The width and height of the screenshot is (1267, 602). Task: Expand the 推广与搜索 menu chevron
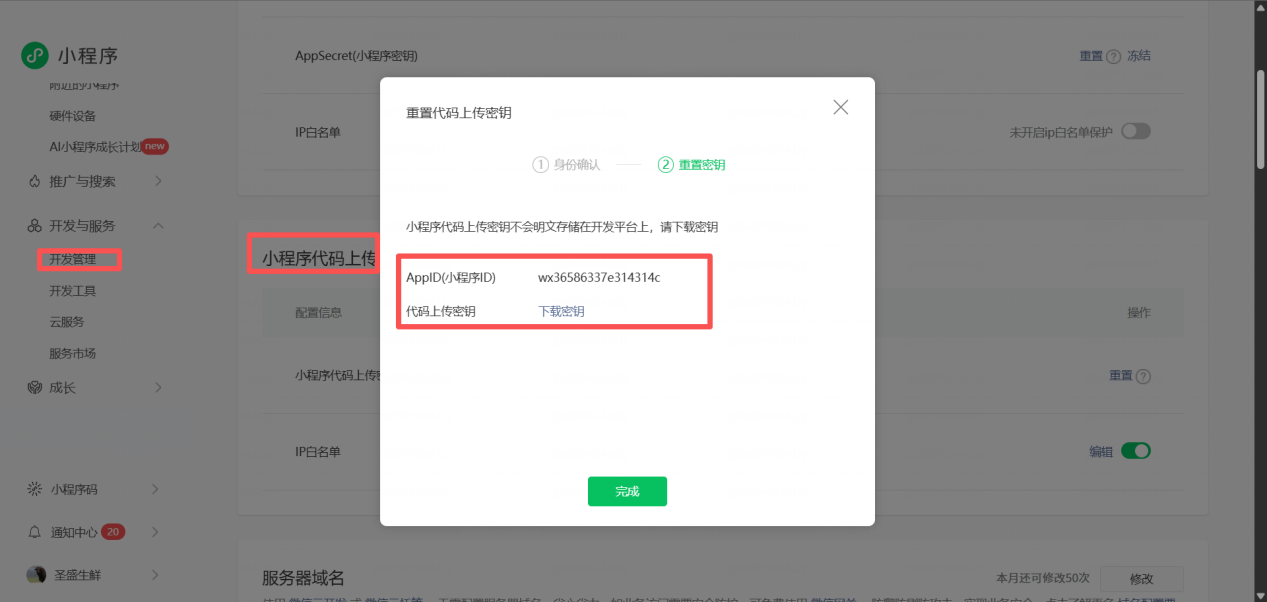158,182
